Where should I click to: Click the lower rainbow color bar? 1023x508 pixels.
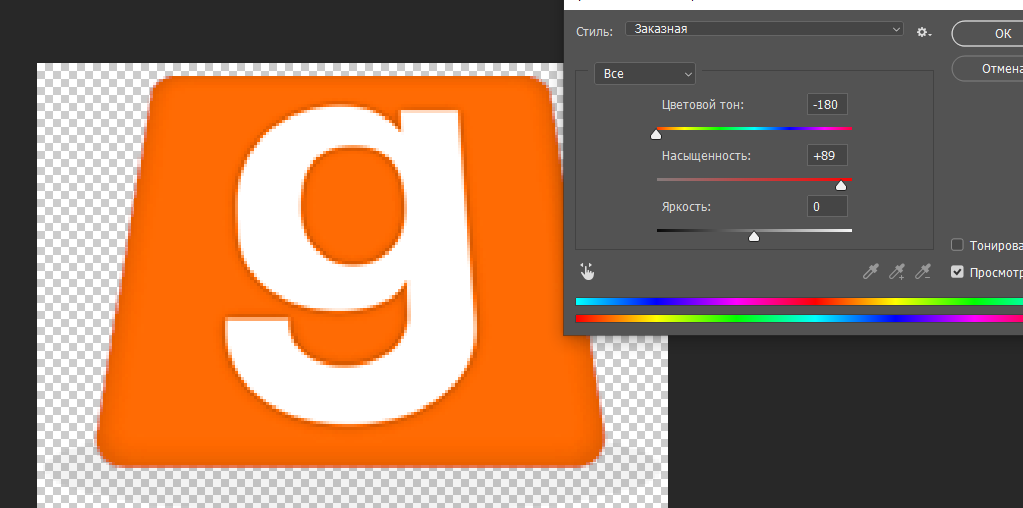click(x=799, y=318)
